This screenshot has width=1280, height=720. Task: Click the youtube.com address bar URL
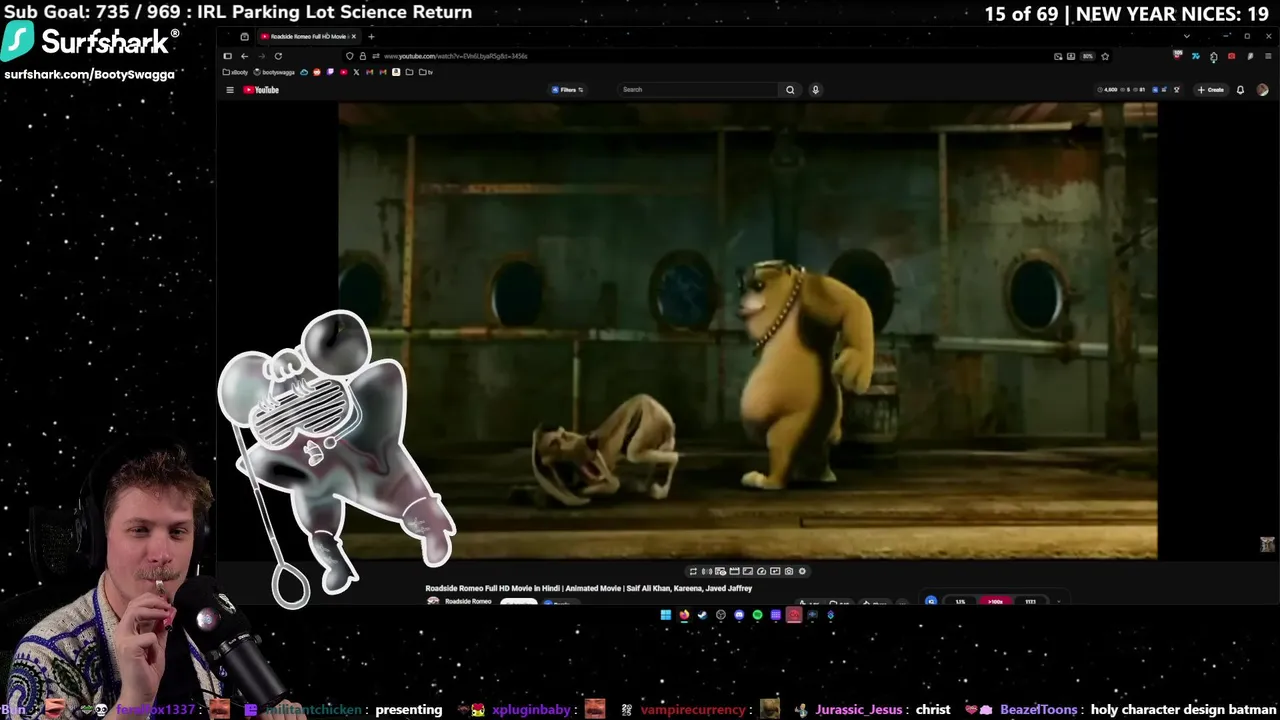click(x=455, y=56)
